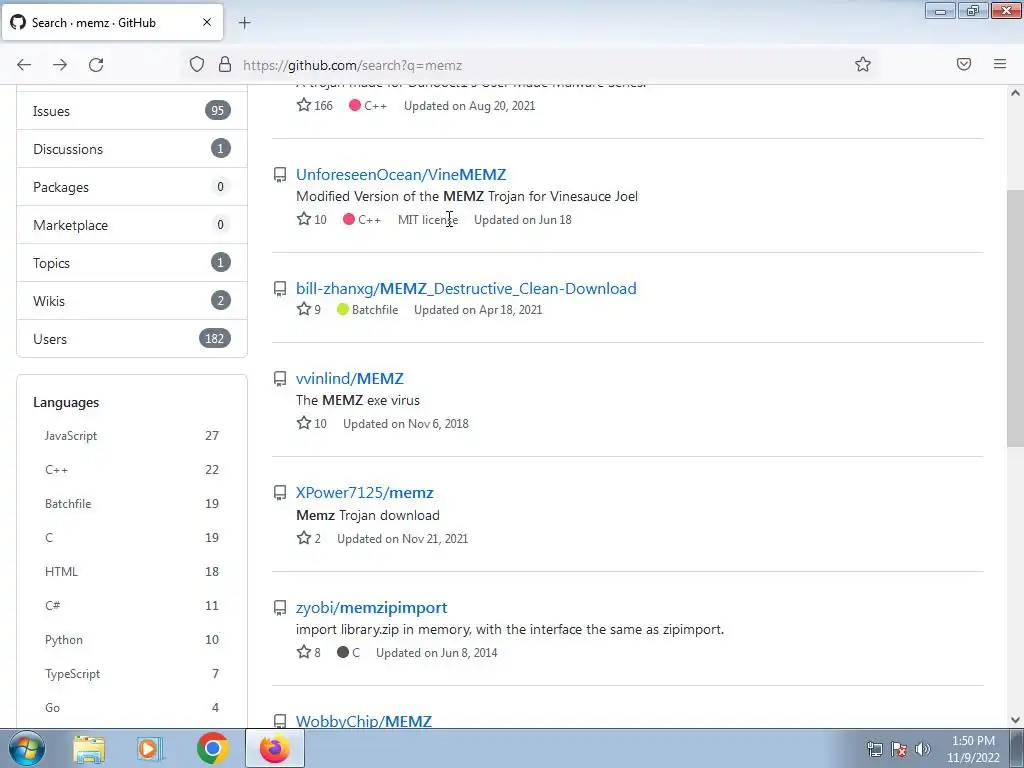Screen dimensions: 1024x768
Task: Click the Firefox taskbar button
Action: click(275, 748)
